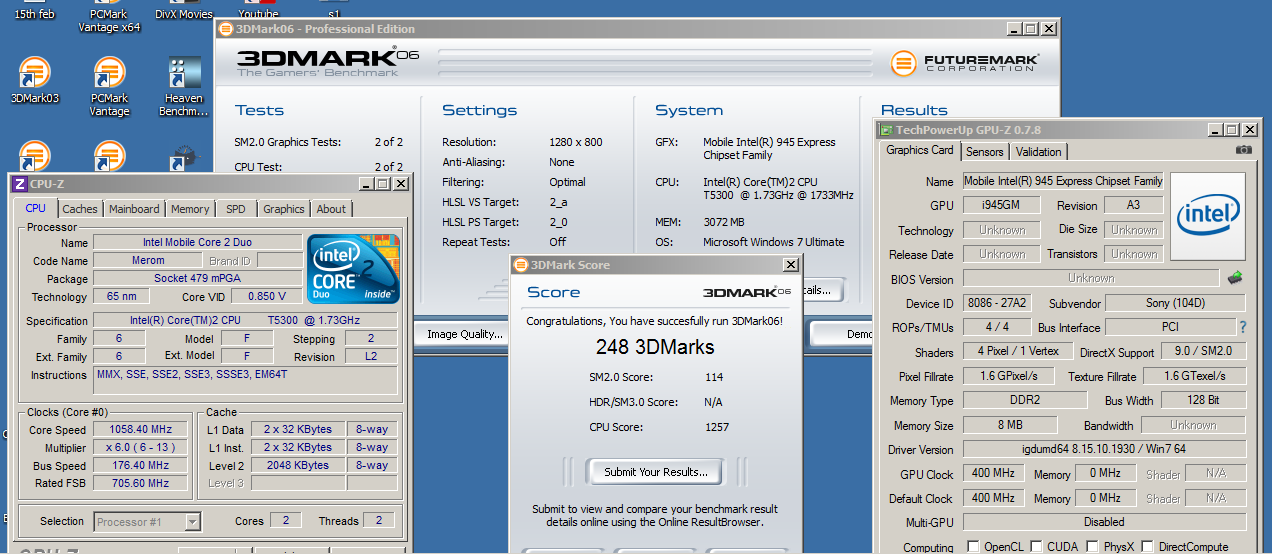Image resolution: width=1272 pixels, height=554 pixels.
Task: Open the speedometer gauge desktop shortcut
Action: [184, 158]
